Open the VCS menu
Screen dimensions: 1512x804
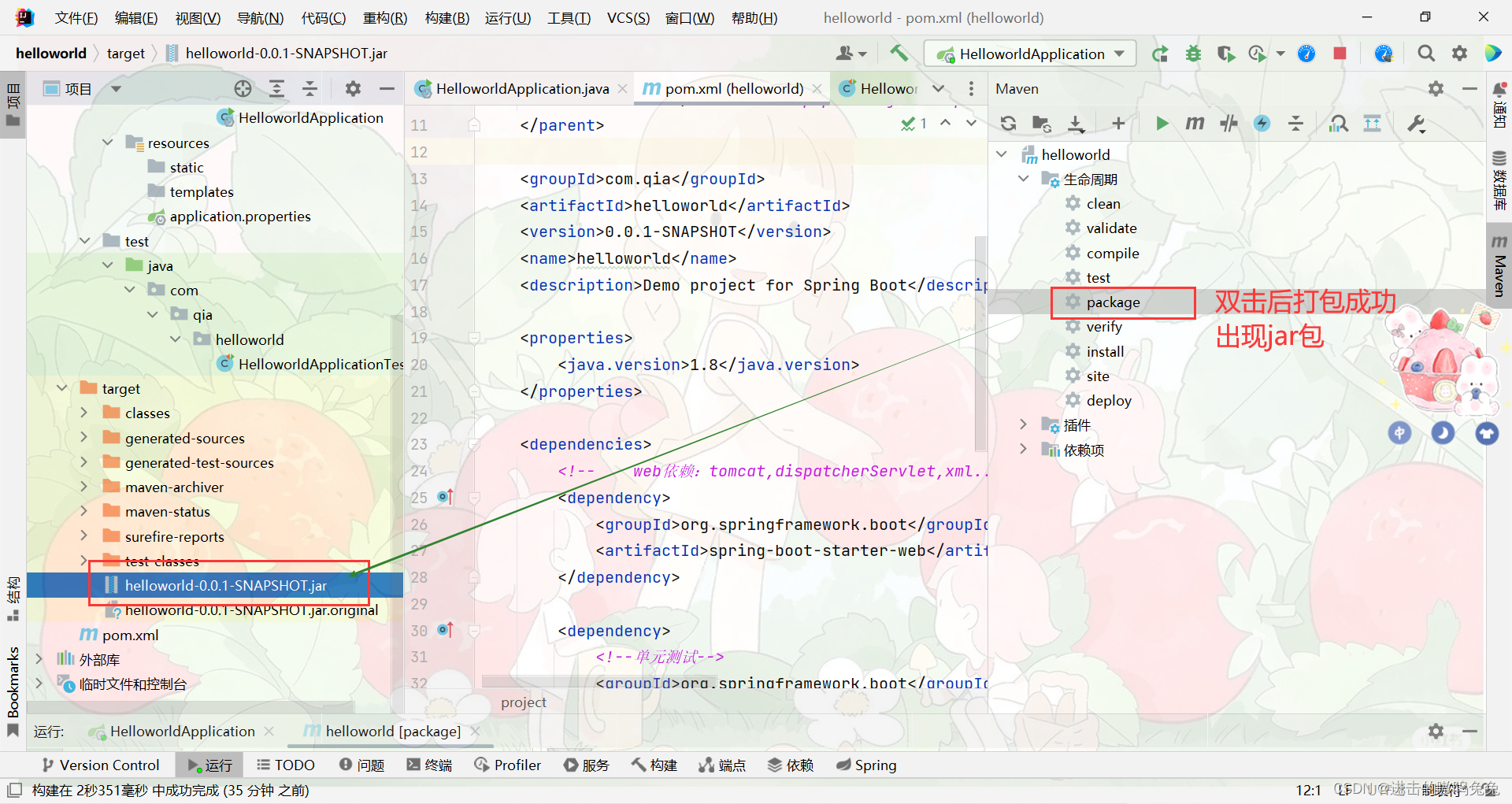[628, 17]
